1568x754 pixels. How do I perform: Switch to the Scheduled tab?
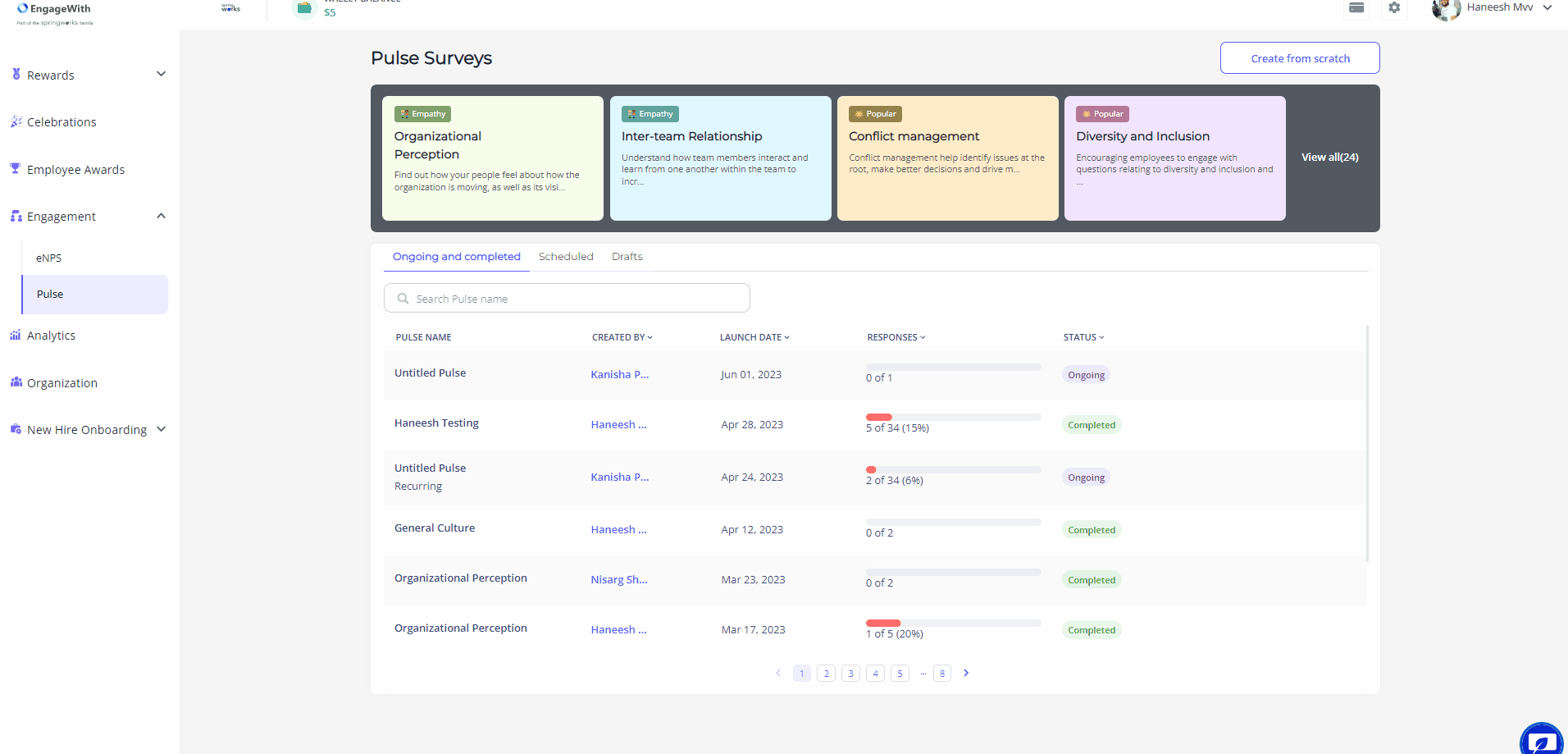click(566, 257)
